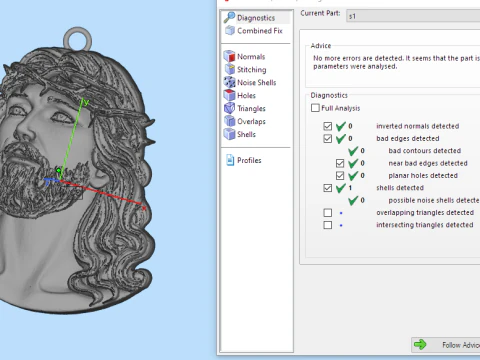Open the Current Part dropdown

413,16
